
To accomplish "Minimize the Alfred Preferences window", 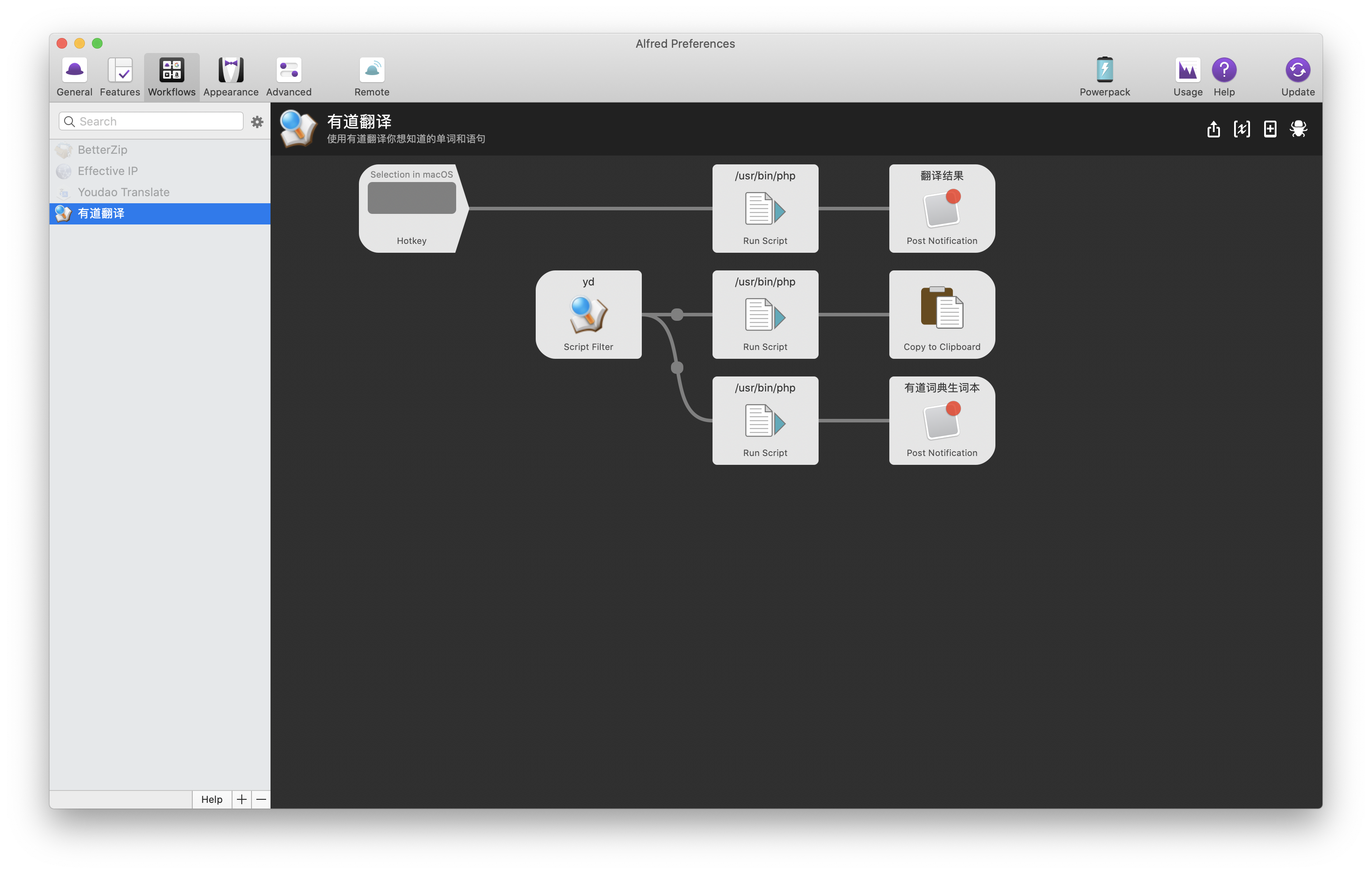I will 80,43.
